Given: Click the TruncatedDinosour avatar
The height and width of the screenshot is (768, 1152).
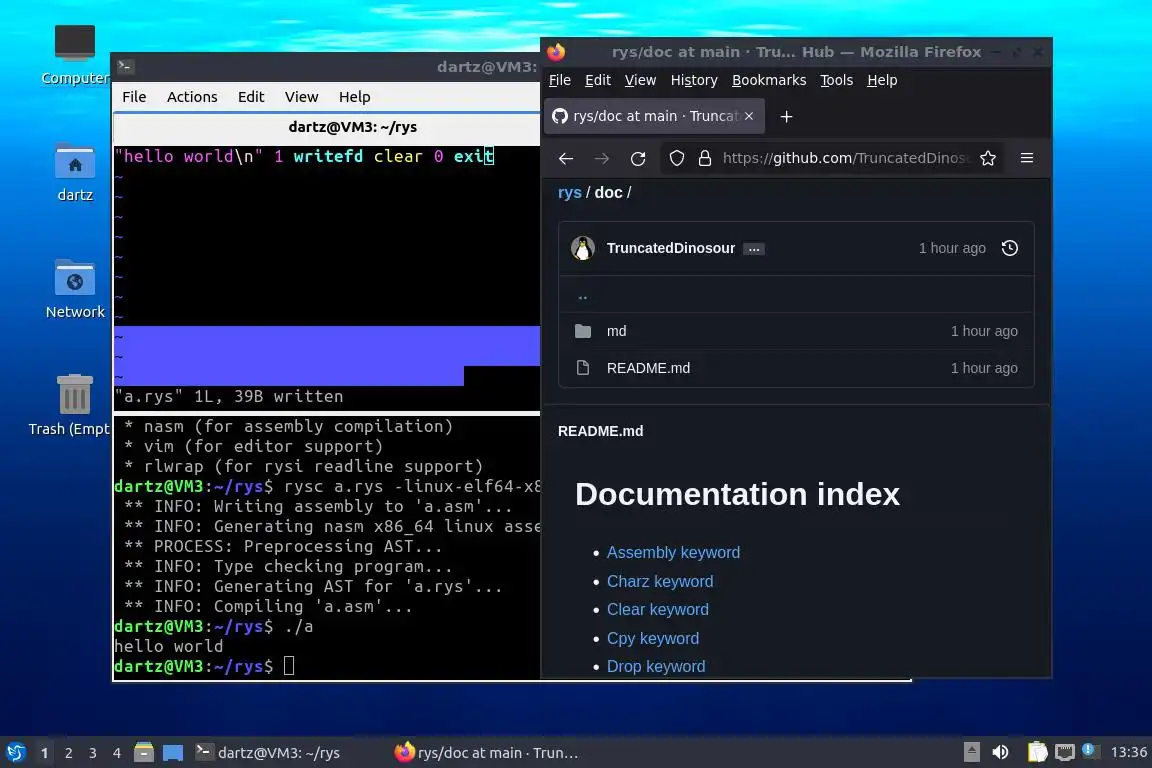Looking at the screenshot, I should tap(583, 248).
